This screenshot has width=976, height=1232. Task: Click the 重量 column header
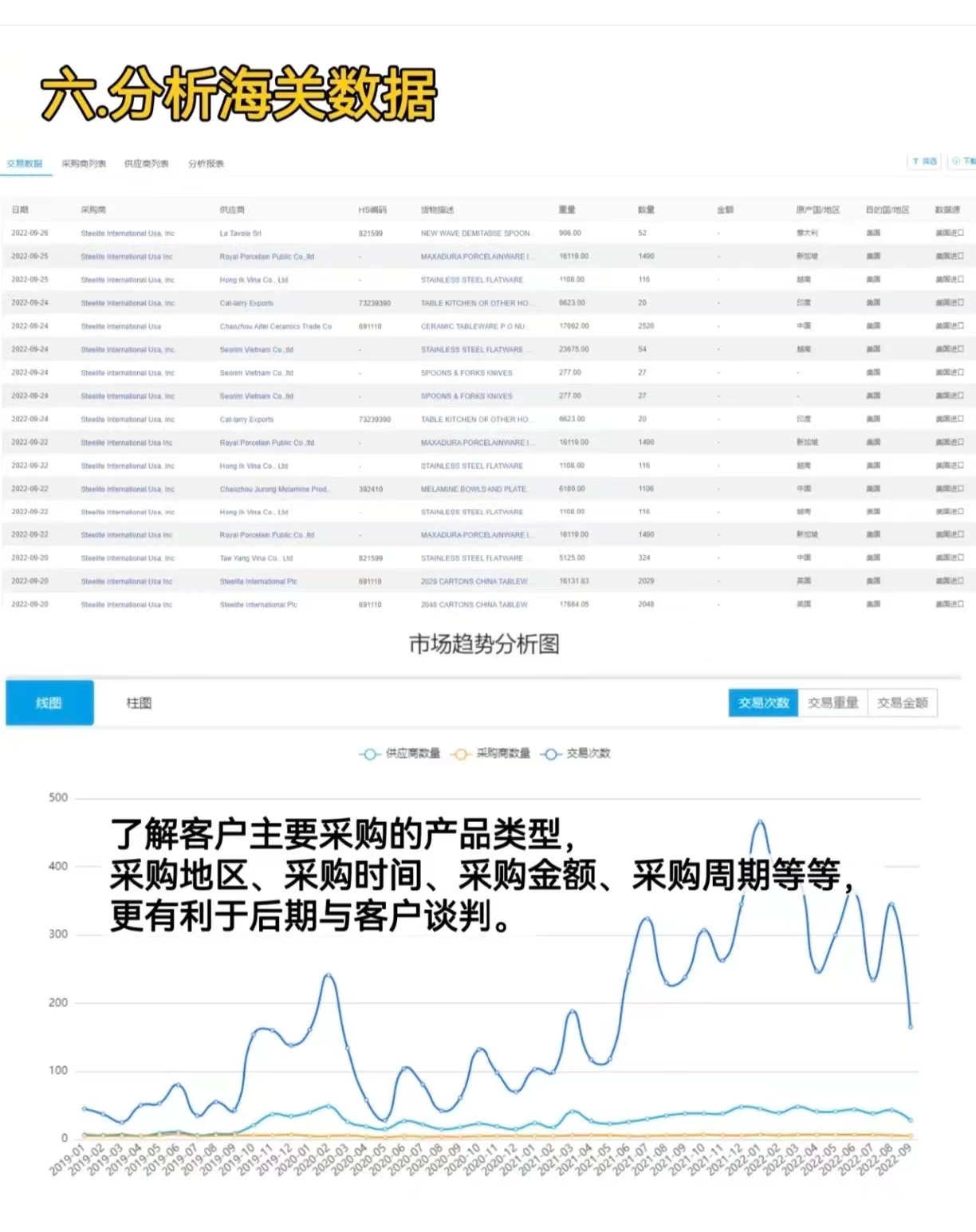click(x=567, y=210)
